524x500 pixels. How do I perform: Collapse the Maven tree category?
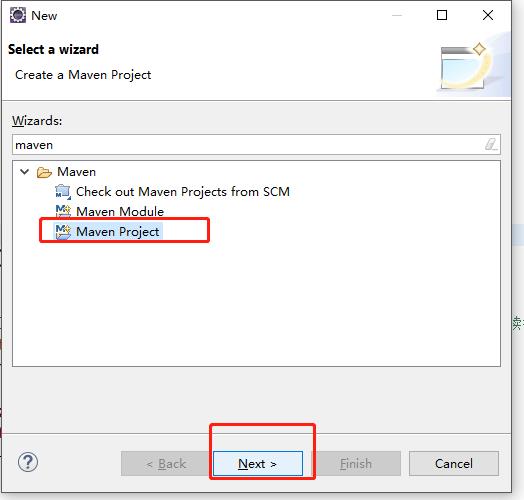pos(24,172)
